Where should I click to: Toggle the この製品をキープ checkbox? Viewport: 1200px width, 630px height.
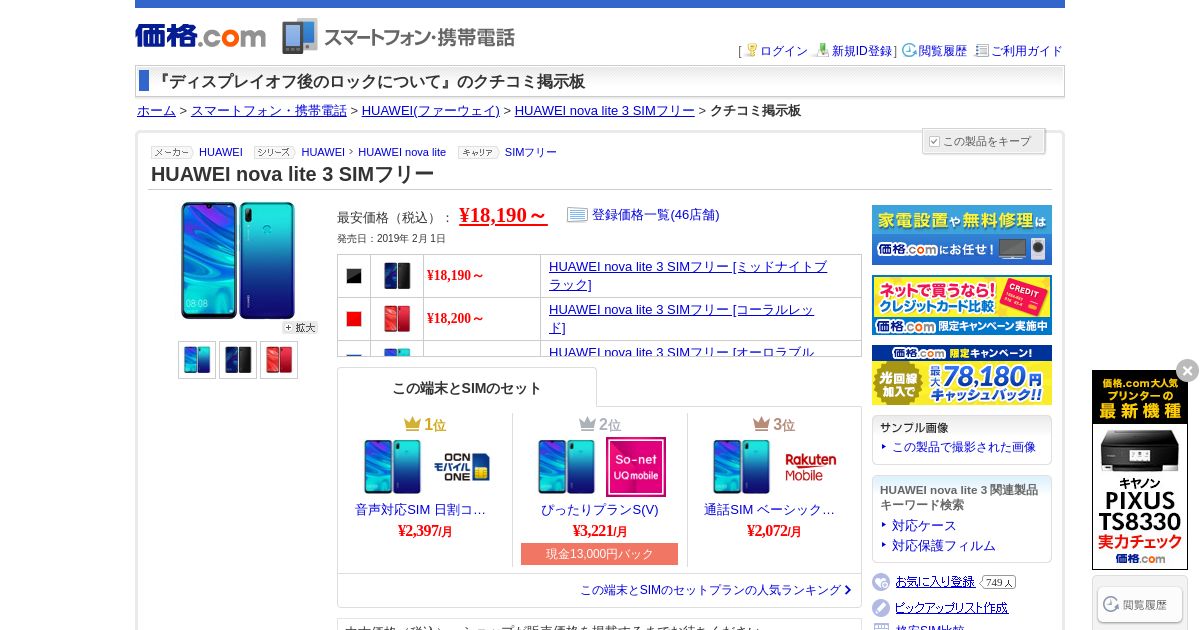click(x=934, y=141)
